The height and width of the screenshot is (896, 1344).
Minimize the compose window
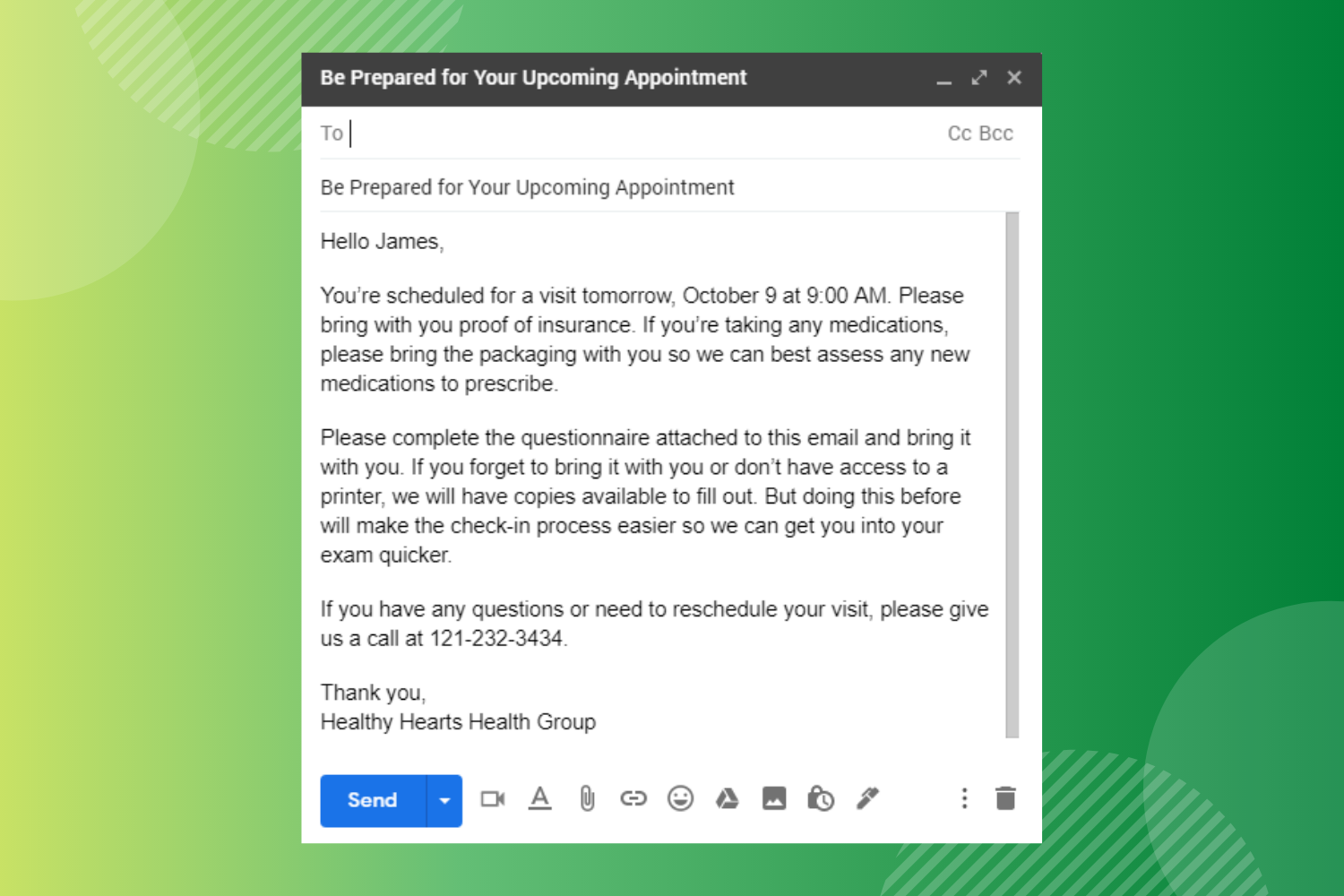[943, 79]
